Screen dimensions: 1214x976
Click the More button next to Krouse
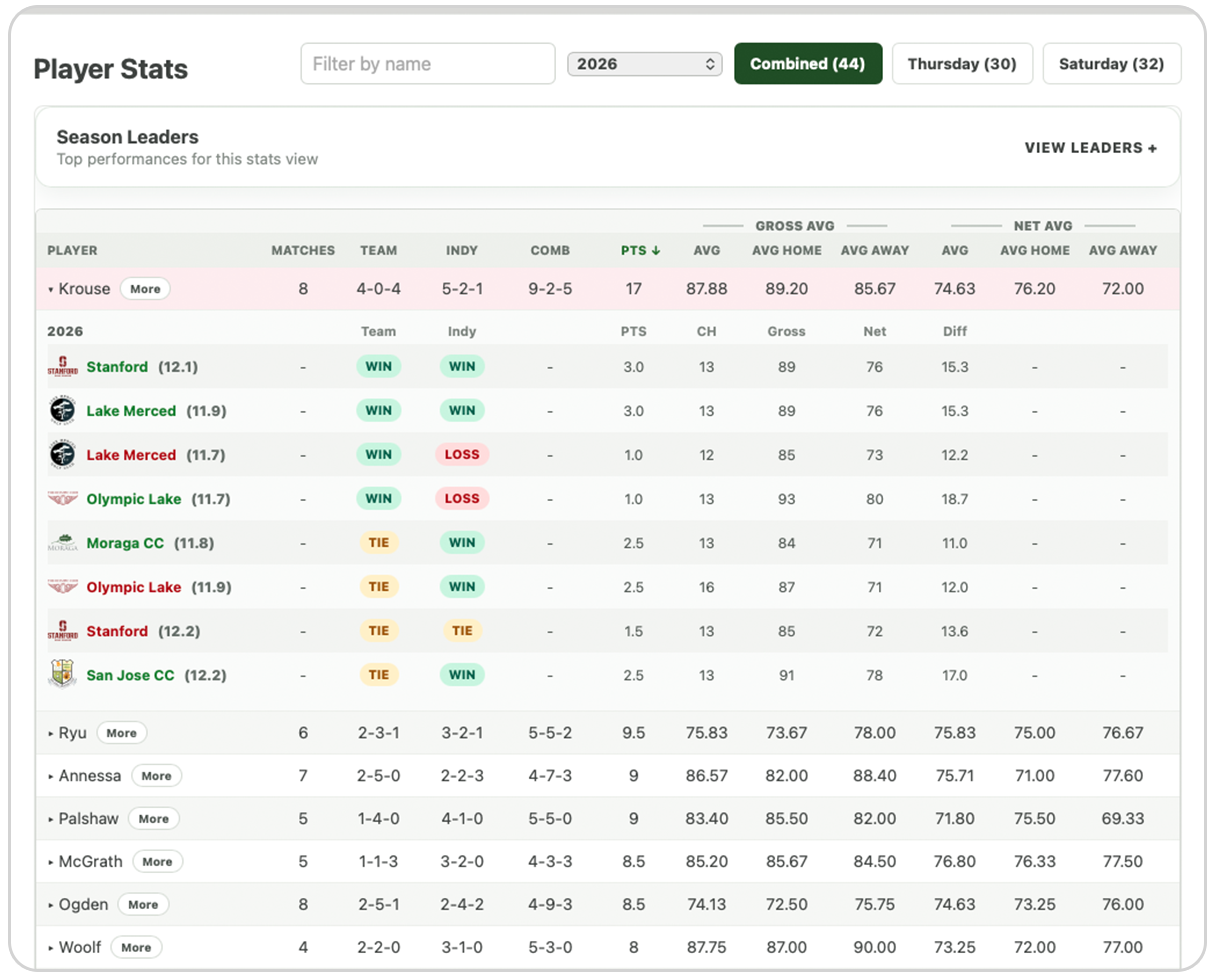coord(145,289)
